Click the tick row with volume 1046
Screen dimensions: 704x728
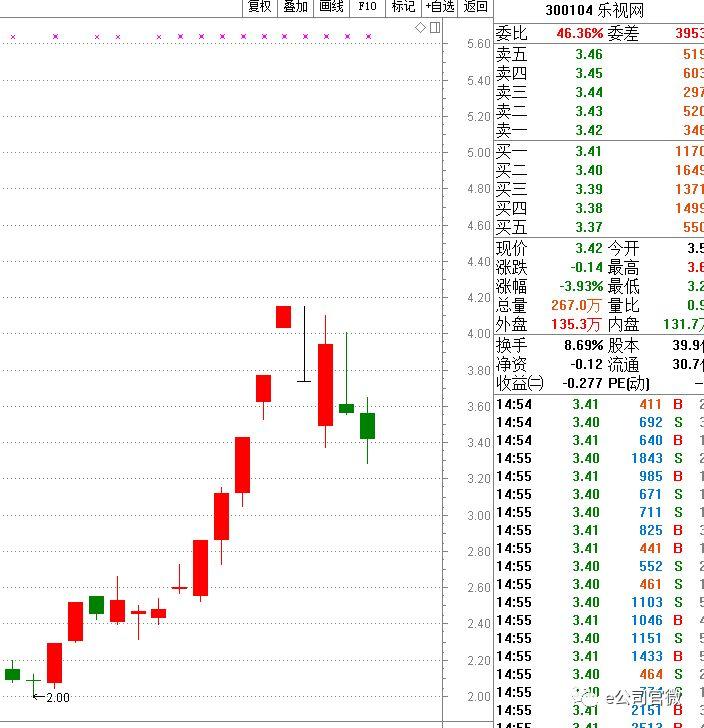(x=599, y=621)
